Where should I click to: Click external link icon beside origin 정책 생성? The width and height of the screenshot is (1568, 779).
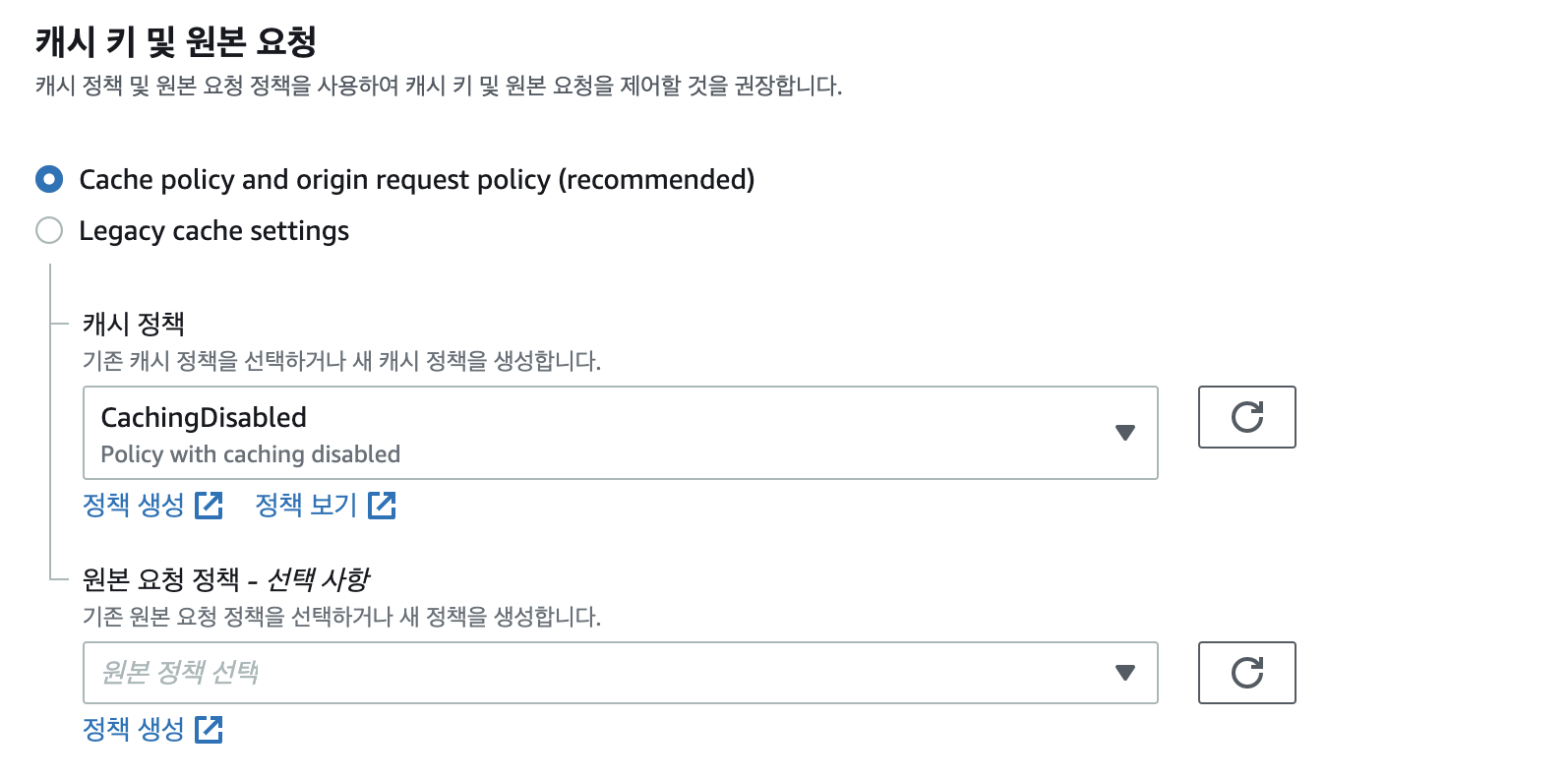point(210,730)
